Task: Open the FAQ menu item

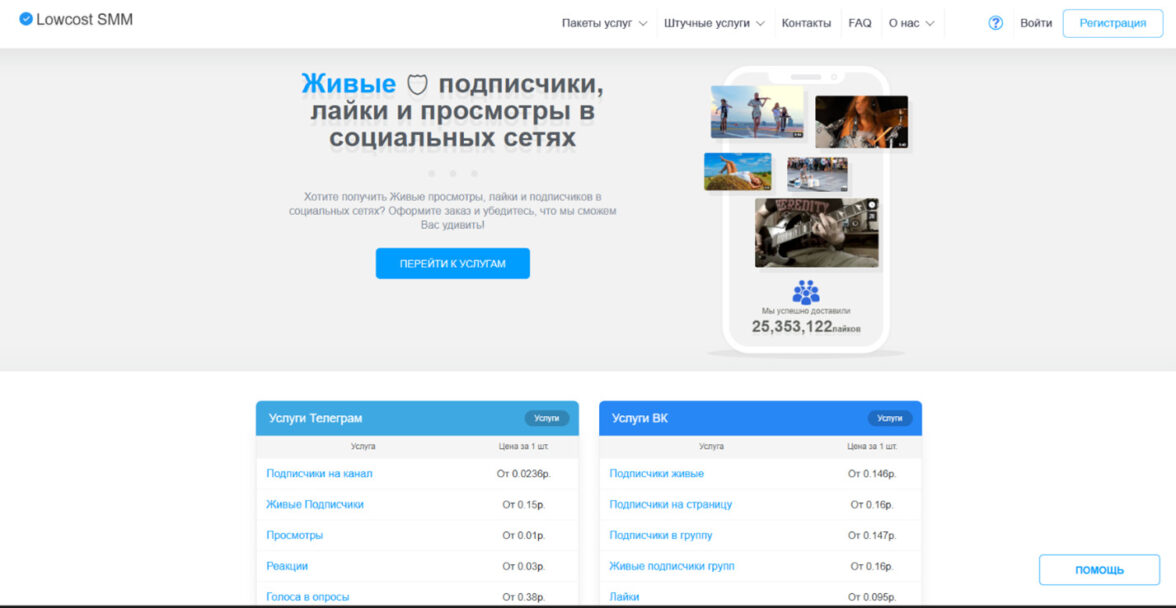Action: pos(860,23)
